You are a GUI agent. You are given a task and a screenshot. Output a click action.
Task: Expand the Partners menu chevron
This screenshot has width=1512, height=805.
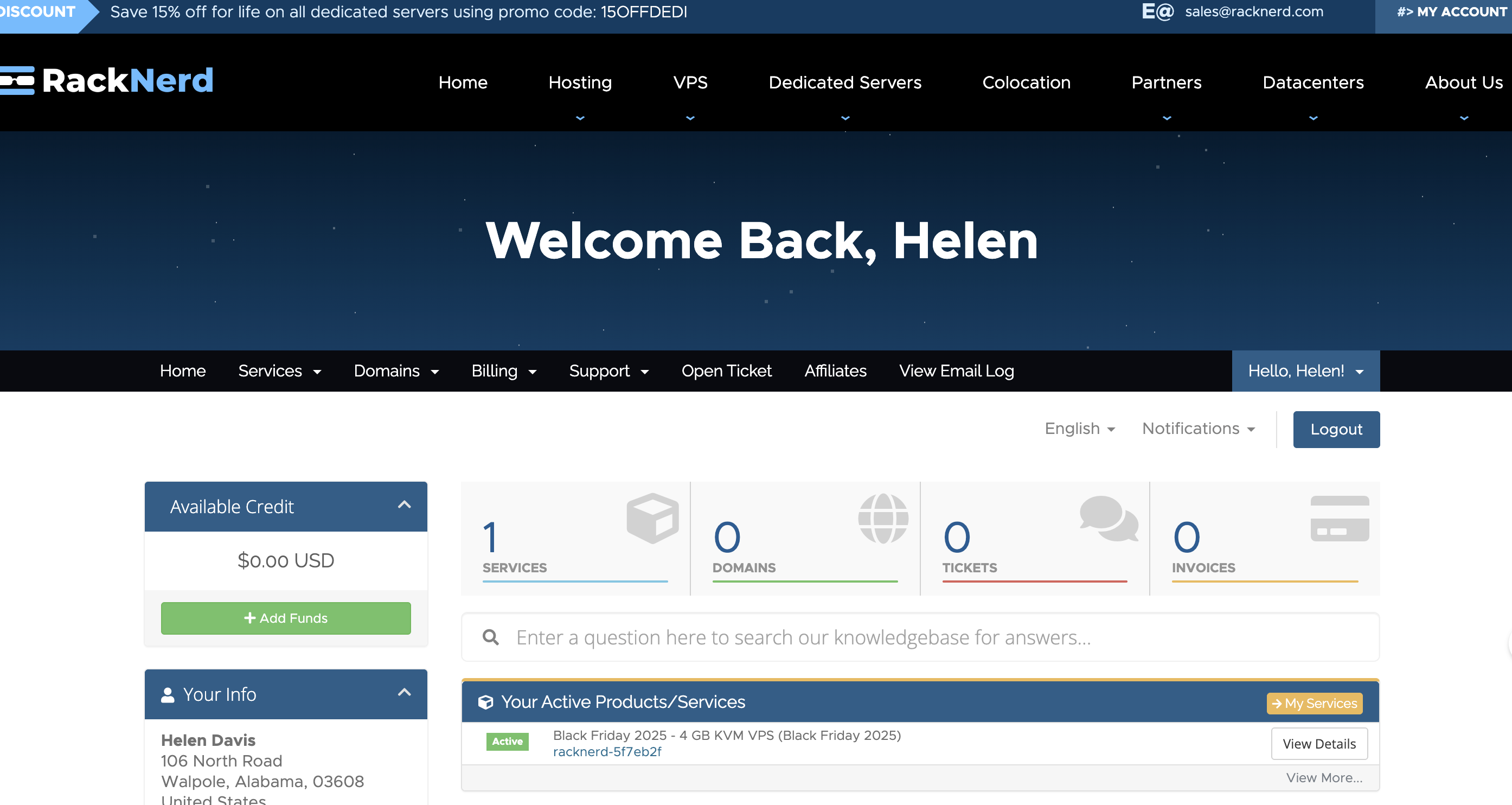coord(1167,118)
